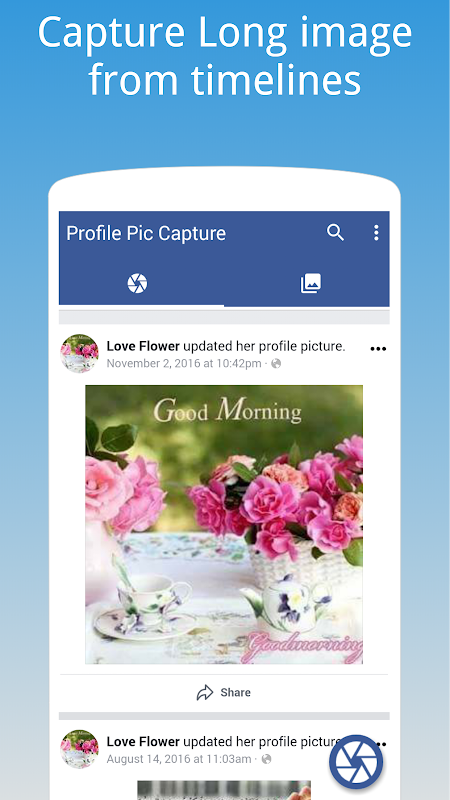Tap the floating shutter capture button

(x=356, y=762)
